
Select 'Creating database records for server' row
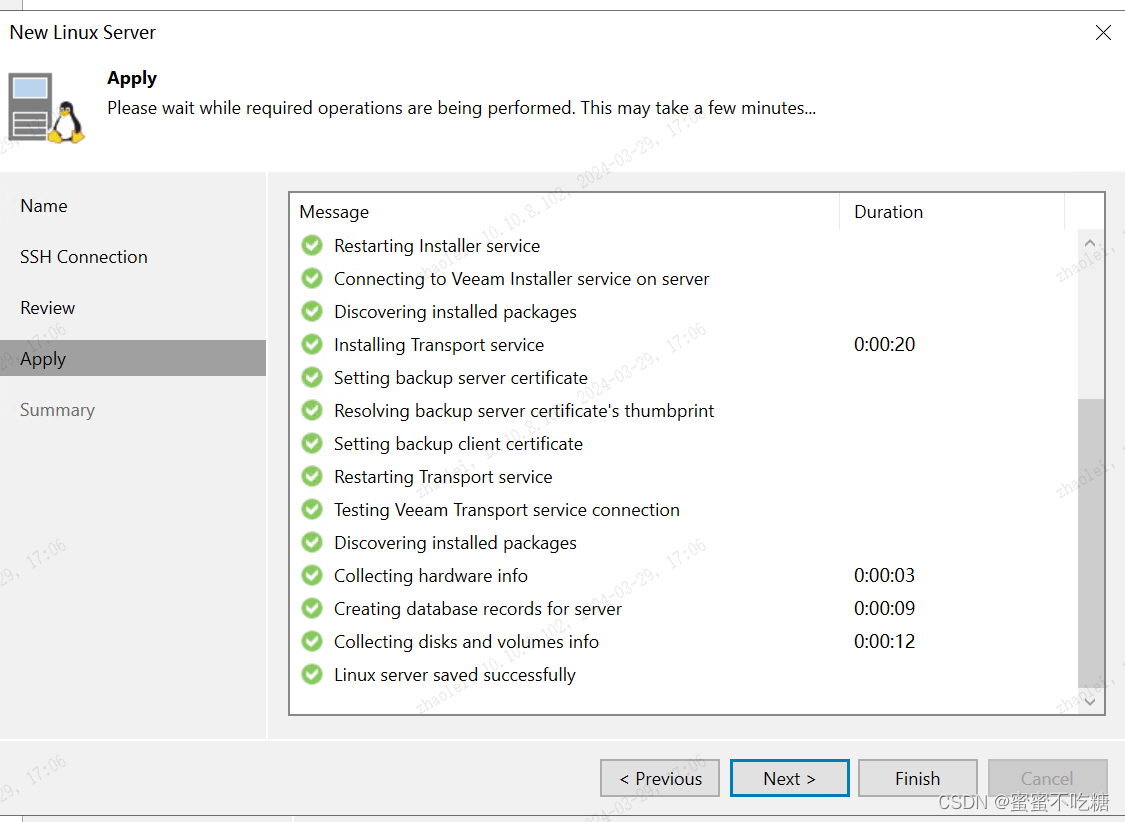pyautogui.click(x=684, y=608)
